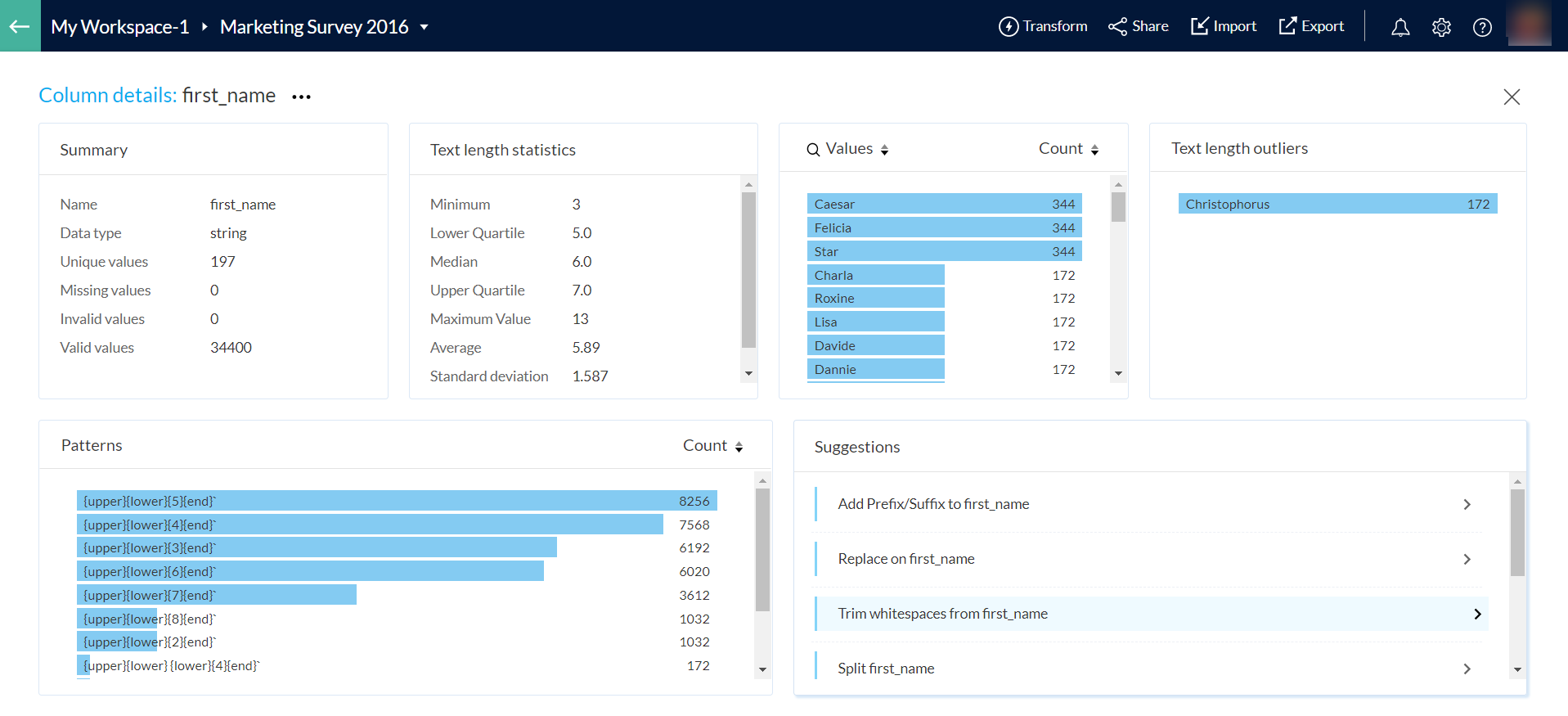The height and width of the screenshot is (716, 1568).
Task: Expand the Split first_name suggestion
Action: (1467, 669)
